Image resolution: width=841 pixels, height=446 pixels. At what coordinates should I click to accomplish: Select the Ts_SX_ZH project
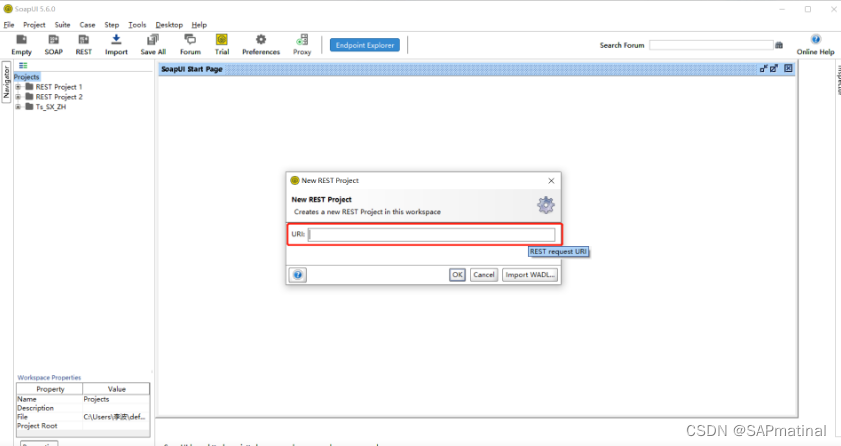50,107
